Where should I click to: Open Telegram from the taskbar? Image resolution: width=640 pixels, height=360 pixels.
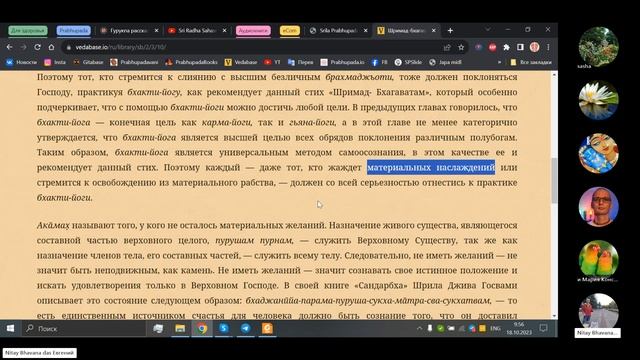[x=245, y=328]
